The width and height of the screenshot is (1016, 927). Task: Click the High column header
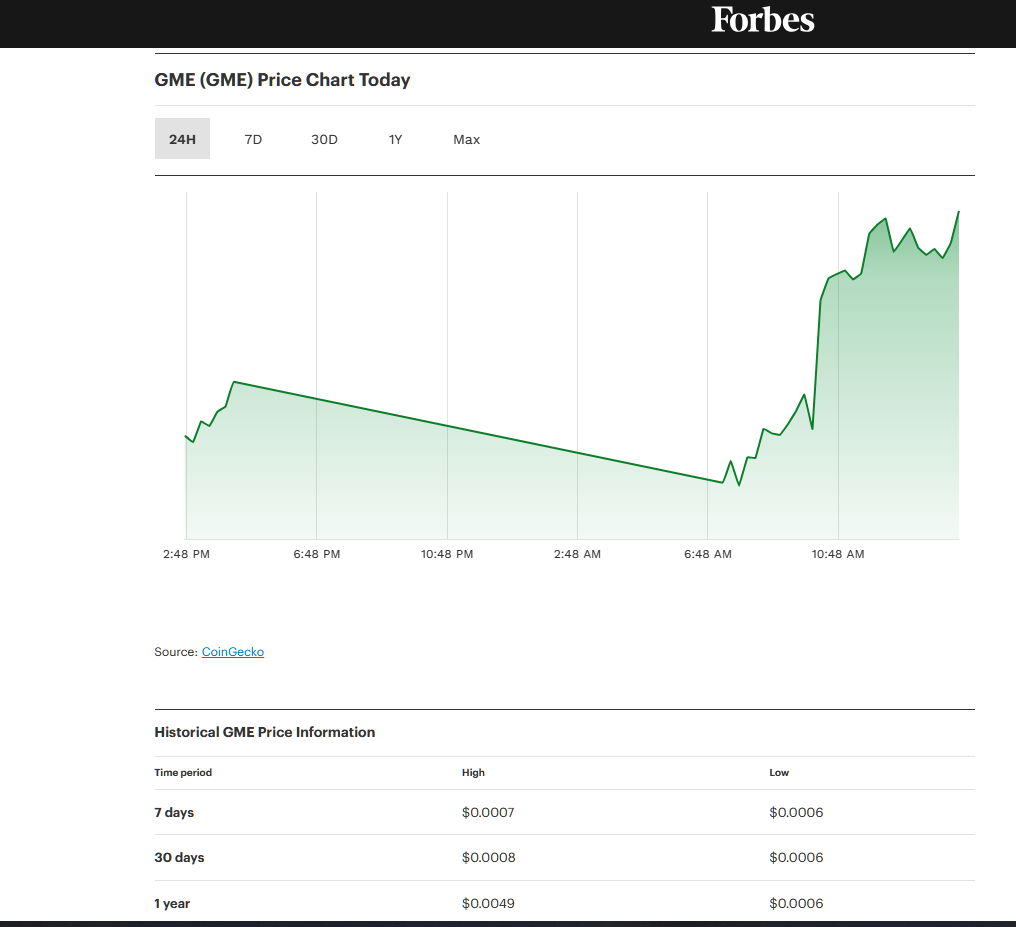tap(473, 772)
